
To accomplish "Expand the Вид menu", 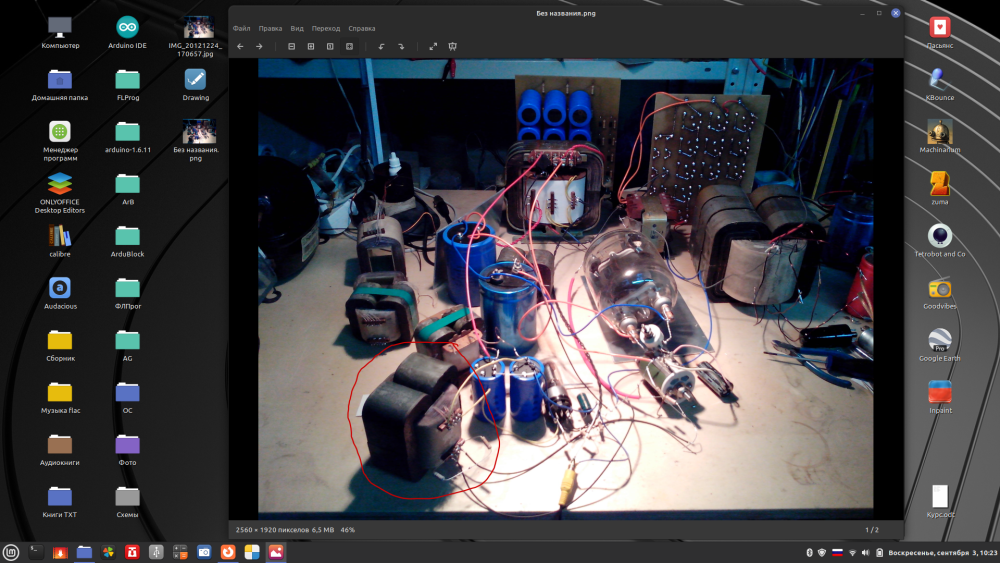I will [296, 28].
